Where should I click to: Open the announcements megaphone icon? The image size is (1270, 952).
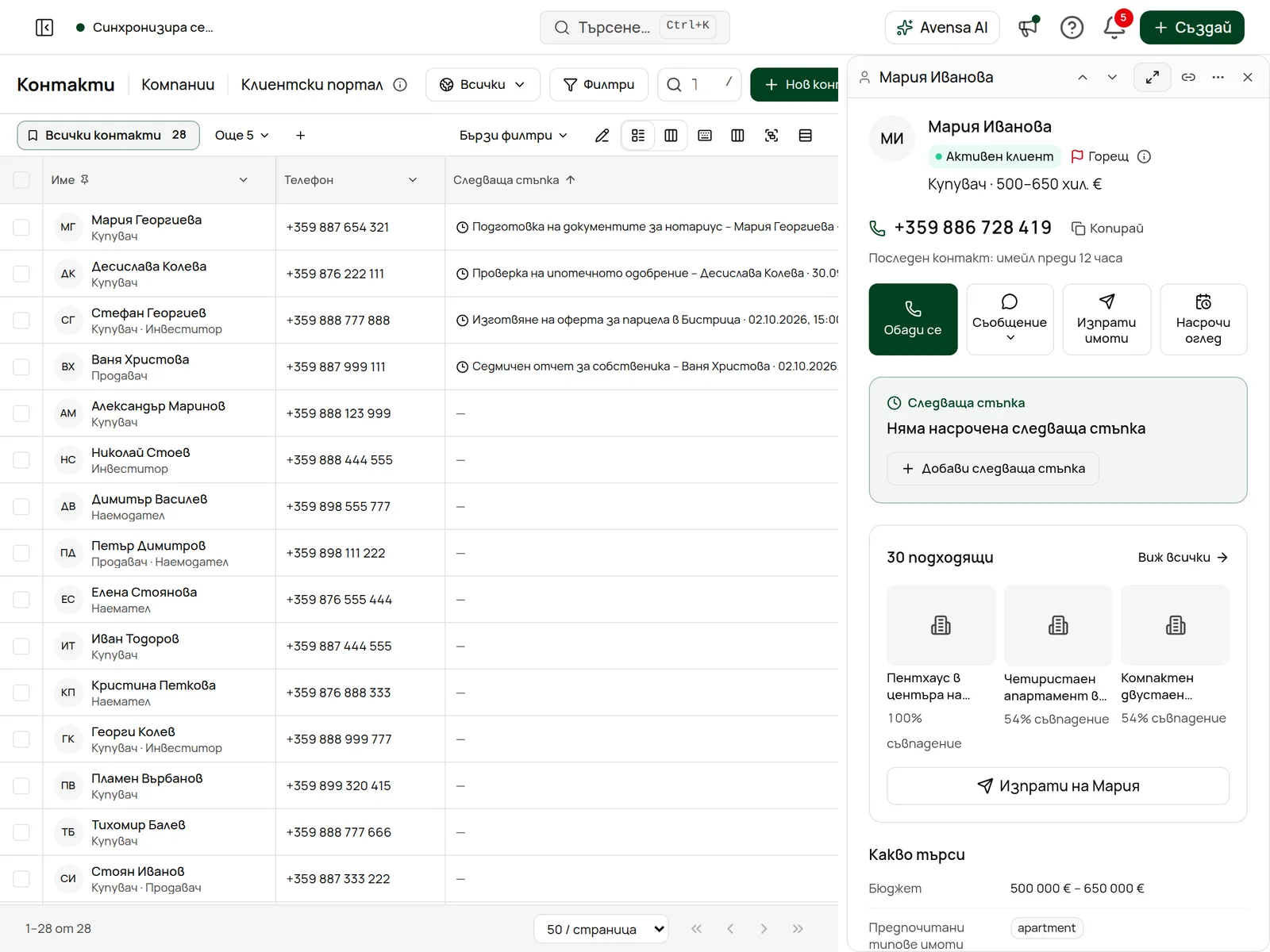point(1029,28)
